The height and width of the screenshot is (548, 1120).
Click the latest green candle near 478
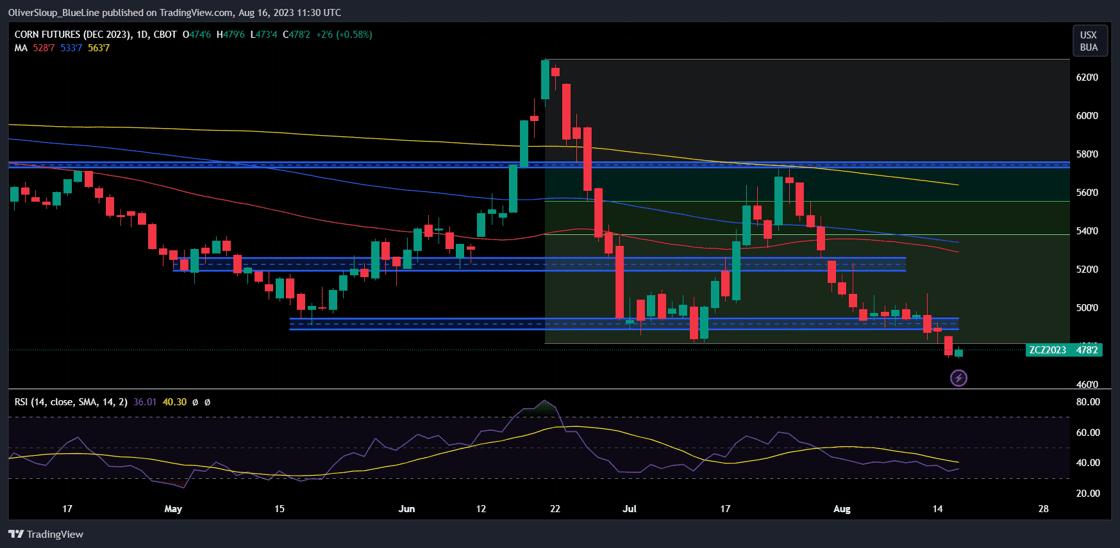coord(959,353)
